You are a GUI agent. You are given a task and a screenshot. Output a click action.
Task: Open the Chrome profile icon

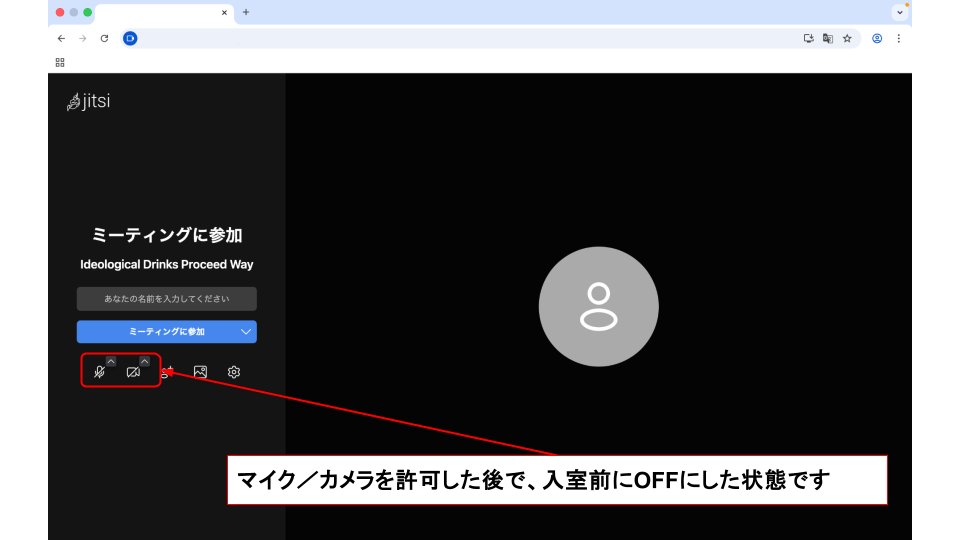pyautogui.click(x=877, y=38)
